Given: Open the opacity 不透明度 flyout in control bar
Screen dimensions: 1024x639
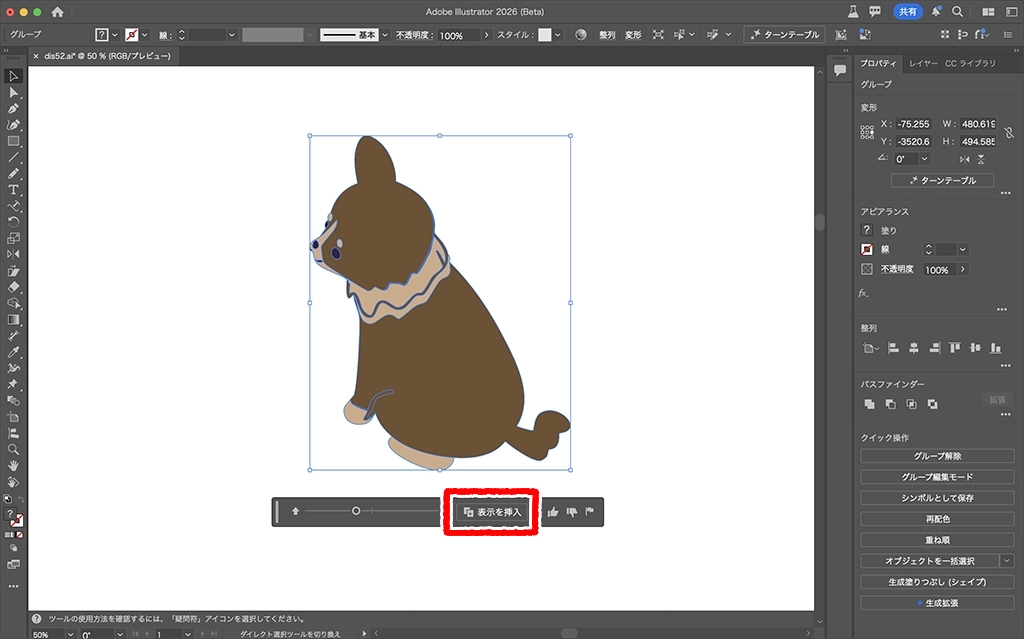Looking at the screenshot, I should [487, 35].
